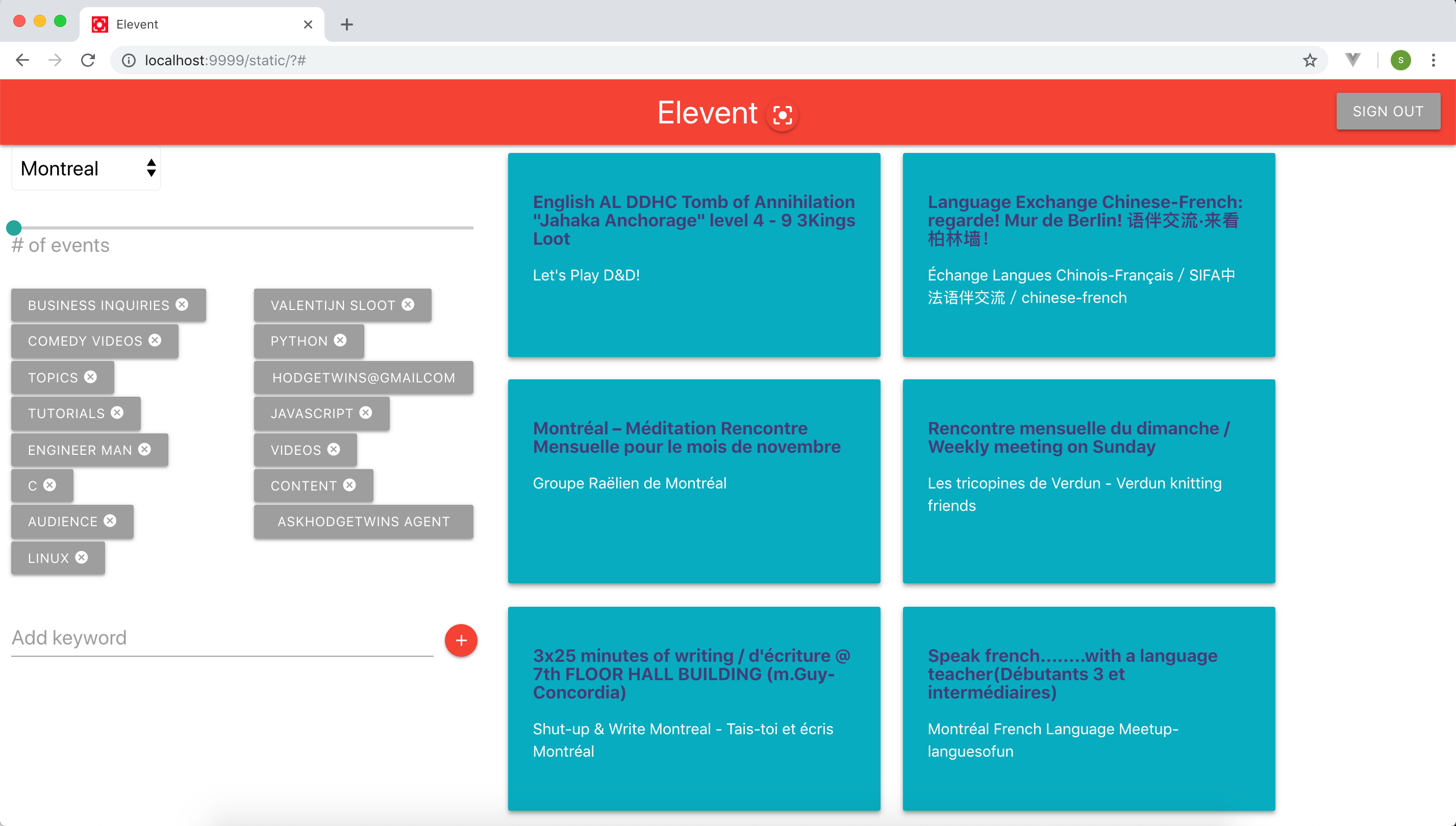Open the Chrome three-dot menu
1456x826 pixels.
[1433, 60]
